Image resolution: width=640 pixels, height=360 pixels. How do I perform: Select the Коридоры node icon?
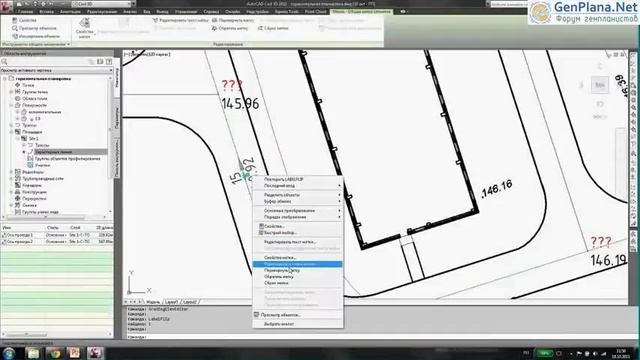[x=18, y=185]
